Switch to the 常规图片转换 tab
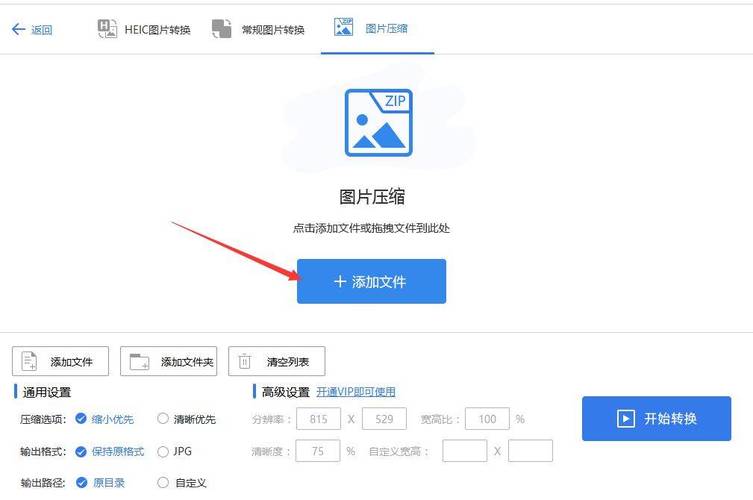 coord(273,30)
